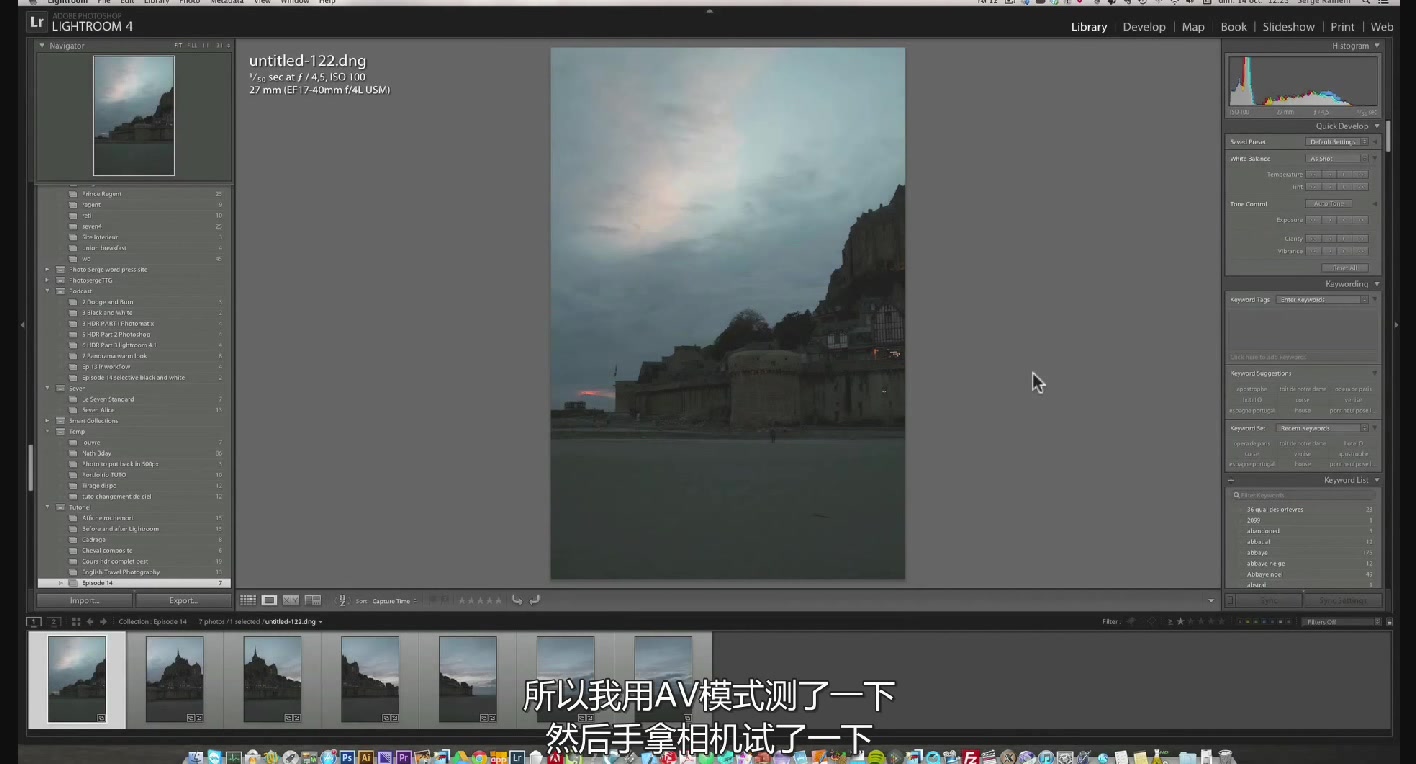Open Google Chrome from the Dock
1416x764 pixels.
pos(479,757)
